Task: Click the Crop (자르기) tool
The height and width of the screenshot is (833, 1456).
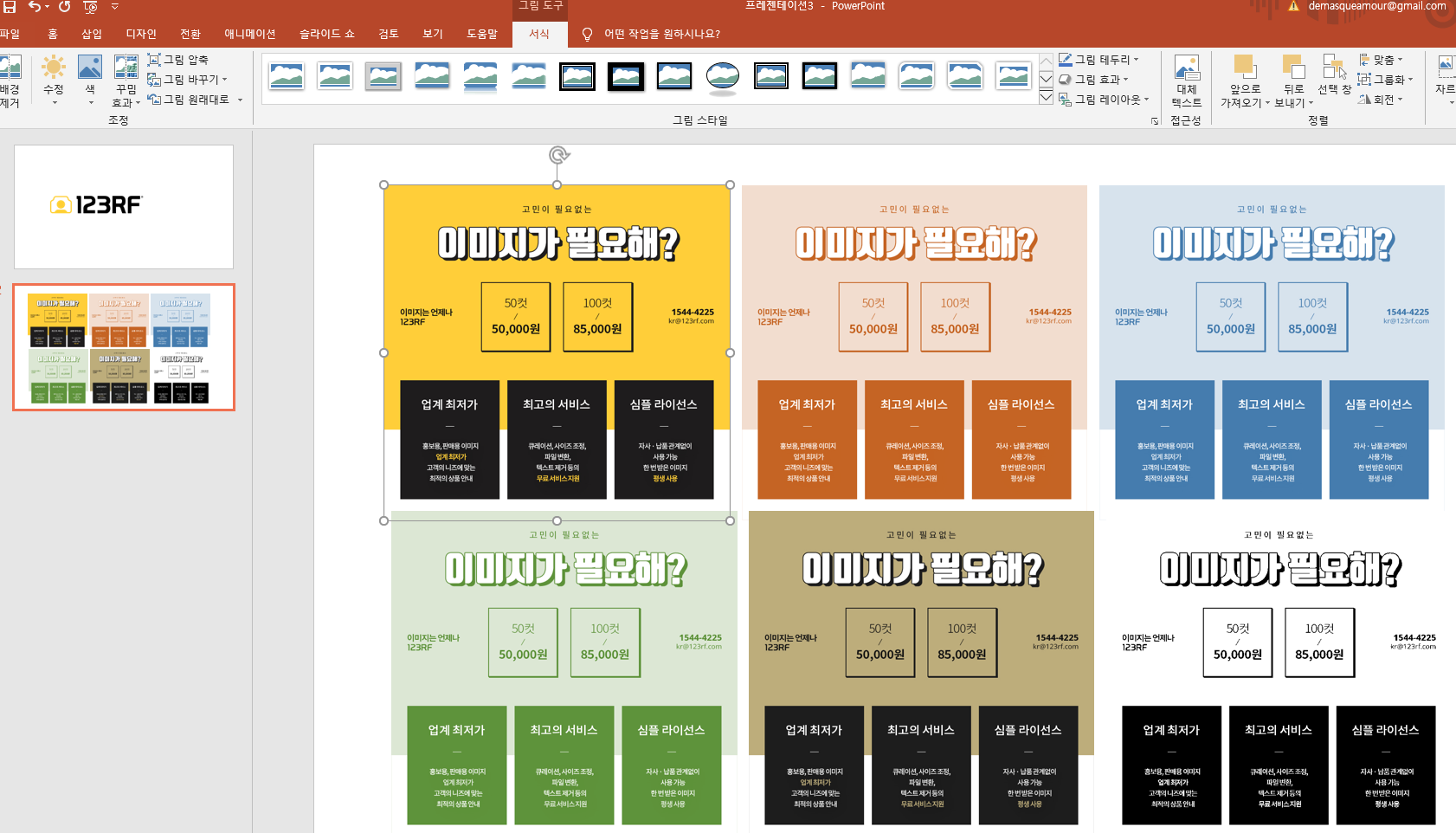Action: (1446, 78)
